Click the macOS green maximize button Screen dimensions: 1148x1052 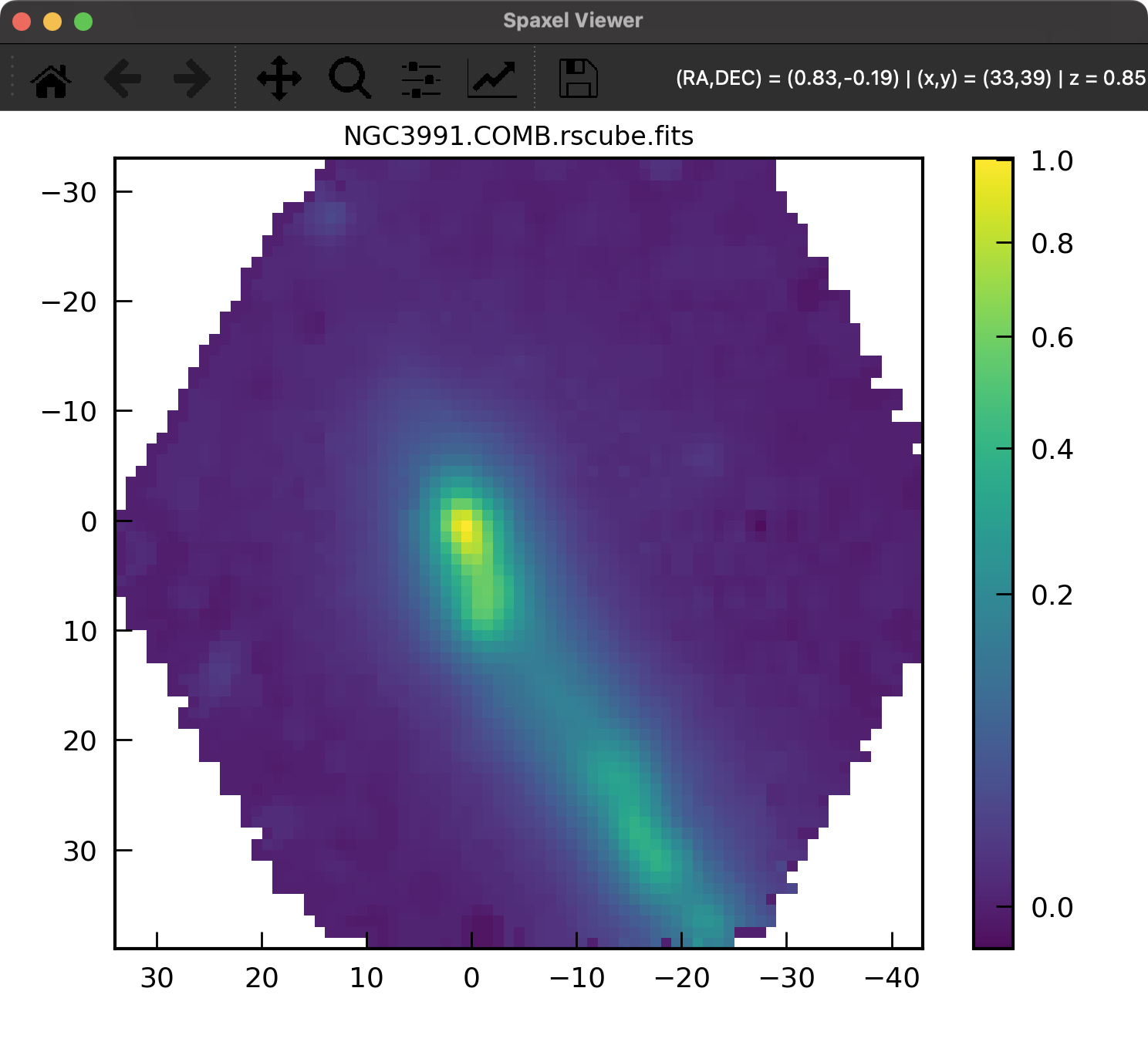[x=83, y=22]
